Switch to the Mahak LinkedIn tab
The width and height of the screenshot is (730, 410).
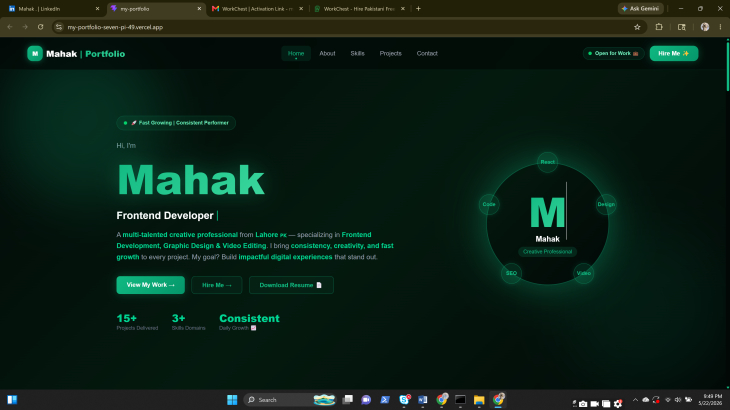pos(54,8)
